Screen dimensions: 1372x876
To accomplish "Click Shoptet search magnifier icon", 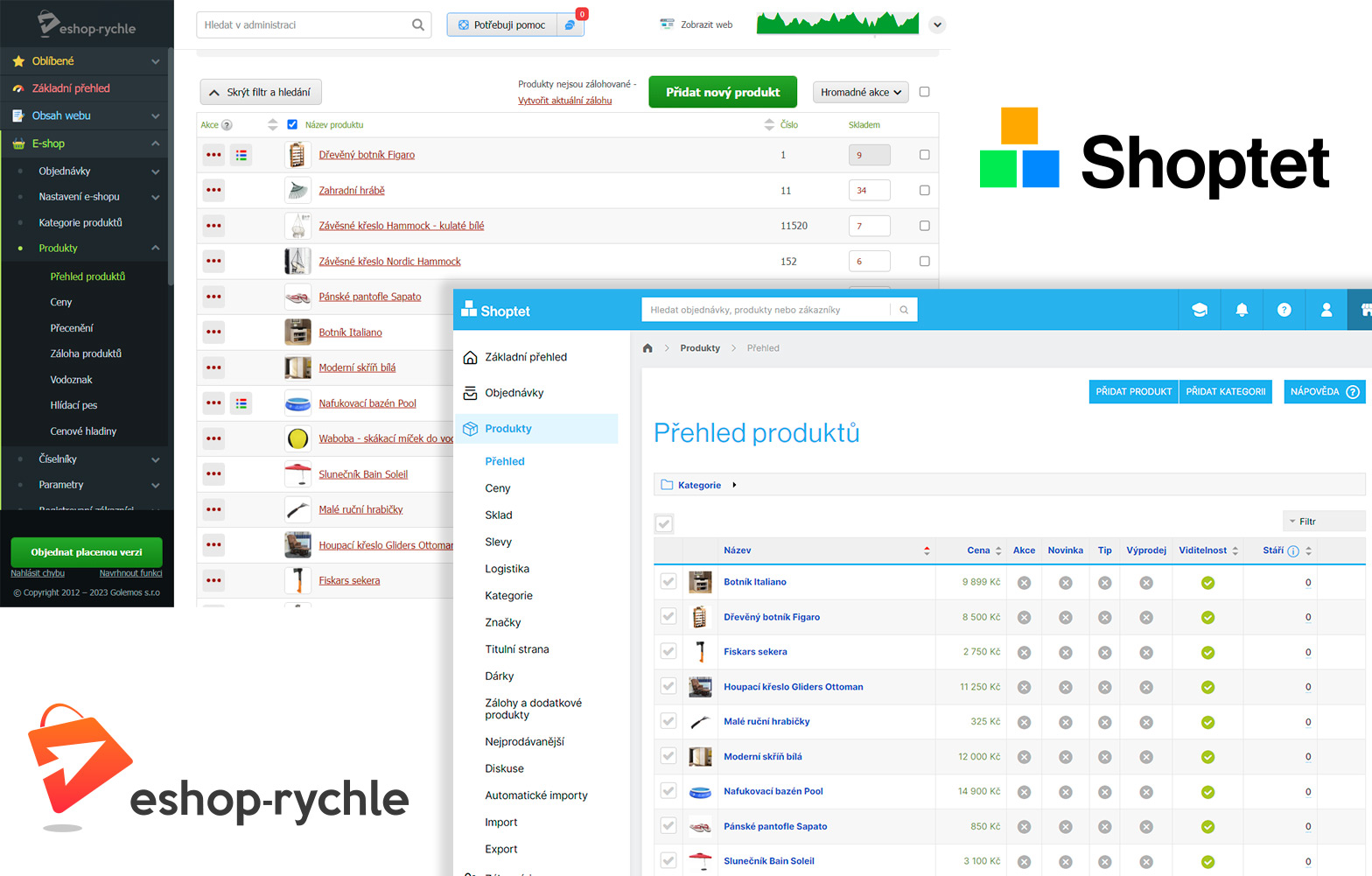I will 904,310.
